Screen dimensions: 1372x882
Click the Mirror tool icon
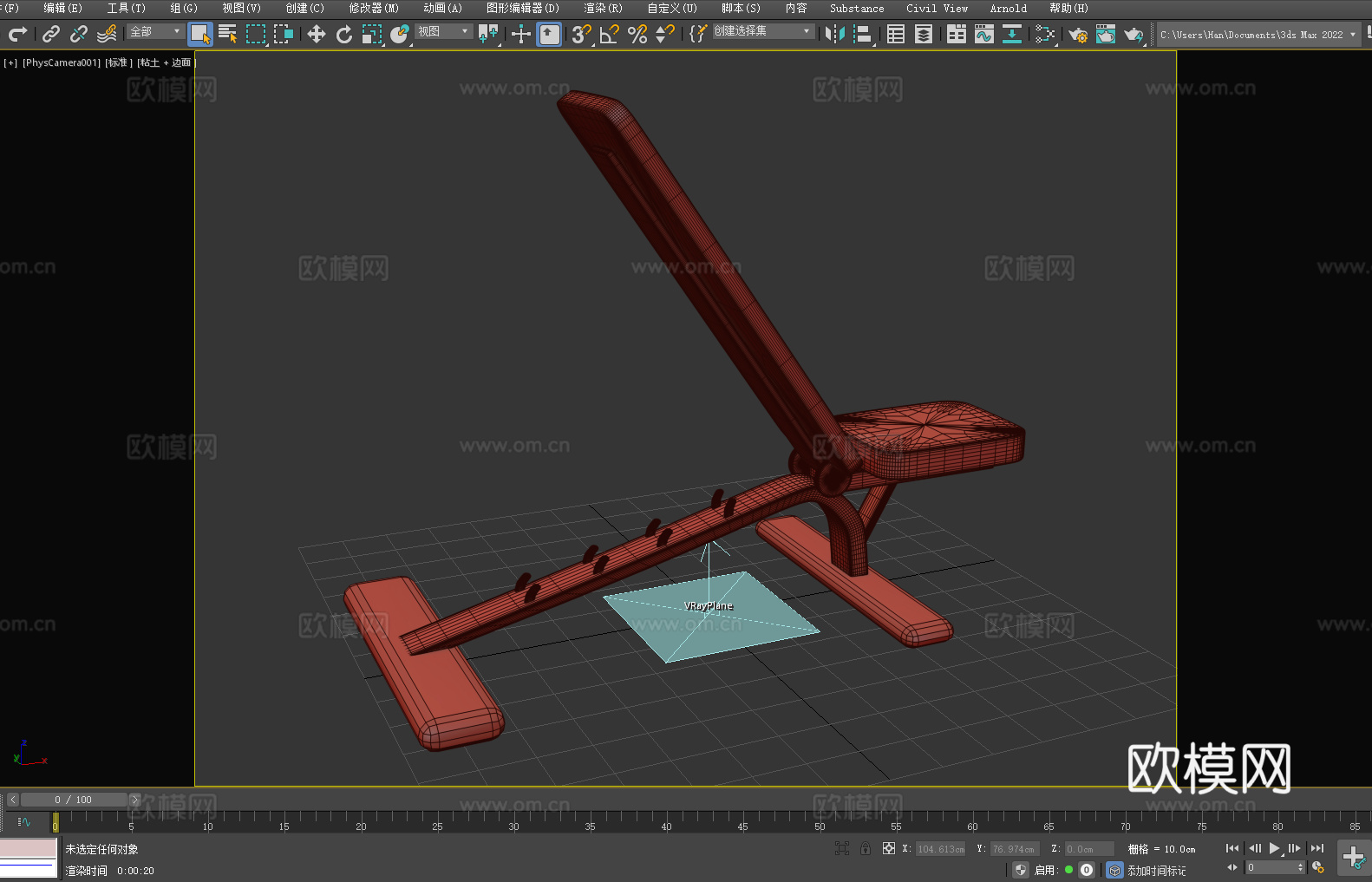pos(835,34)
